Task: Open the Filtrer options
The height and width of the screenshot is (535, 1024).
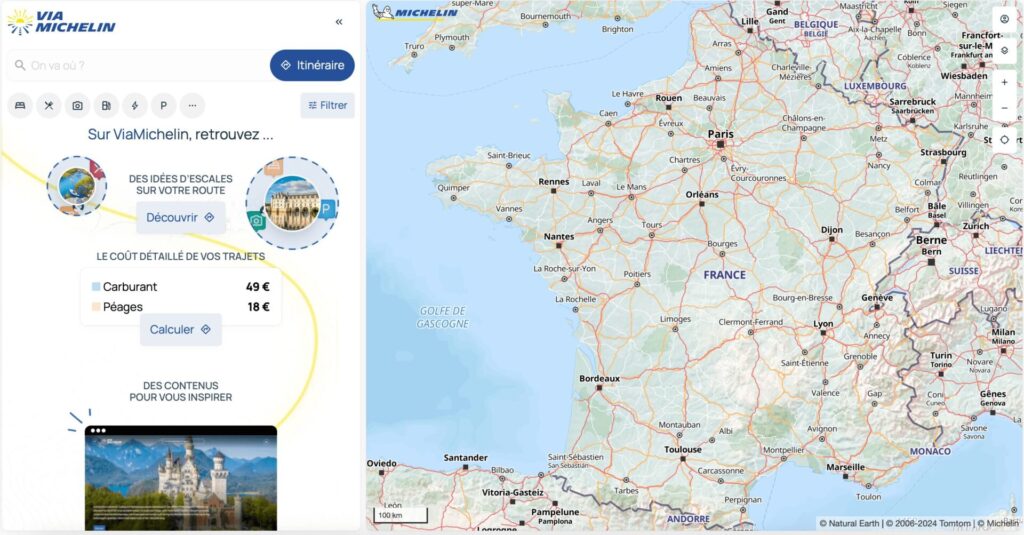Action: coord(327,105)
